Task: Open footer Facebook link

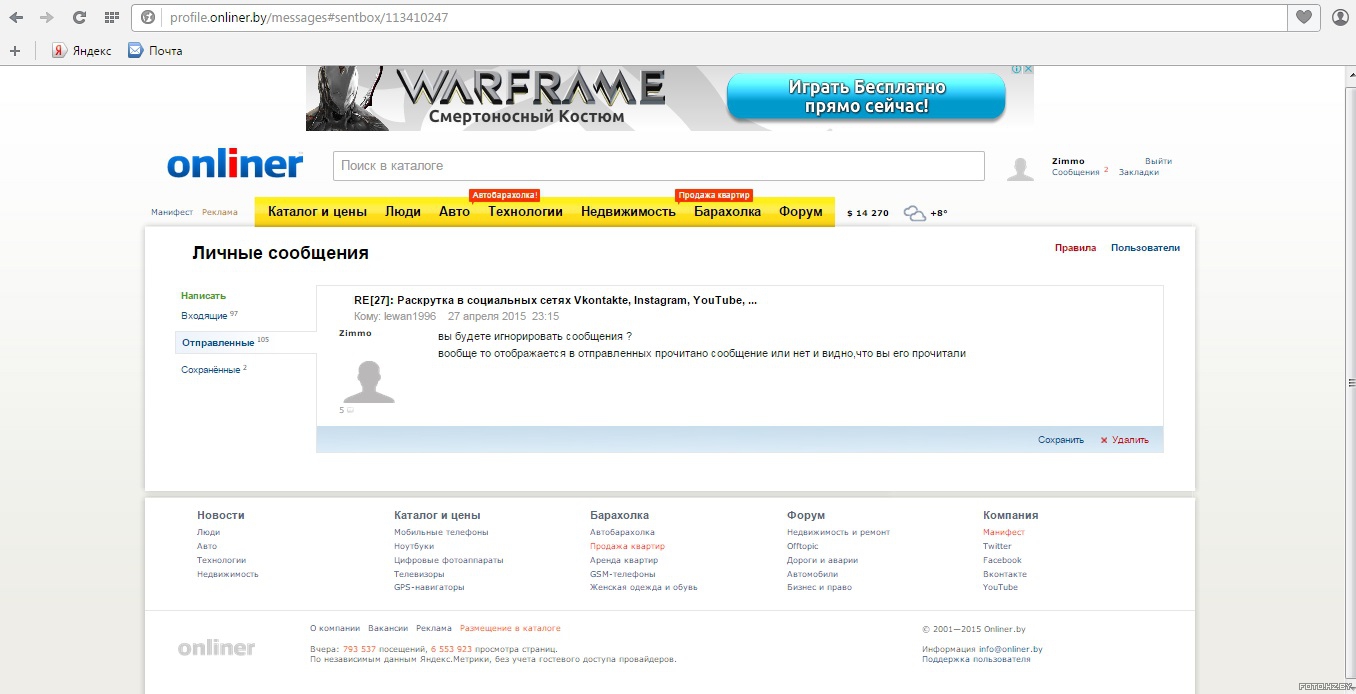Action: pyautogui.click(x=1002, y=560)
